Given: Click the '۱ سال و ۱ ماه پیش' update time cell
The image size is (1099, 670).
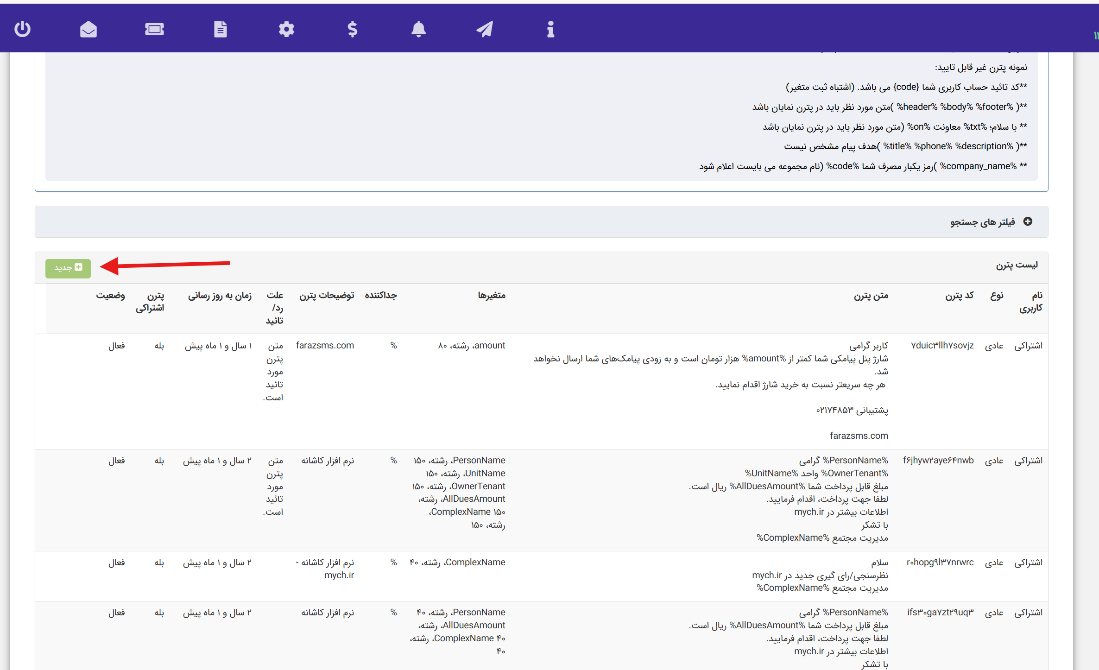Looking at the screenshot, I should coord(218,346).
